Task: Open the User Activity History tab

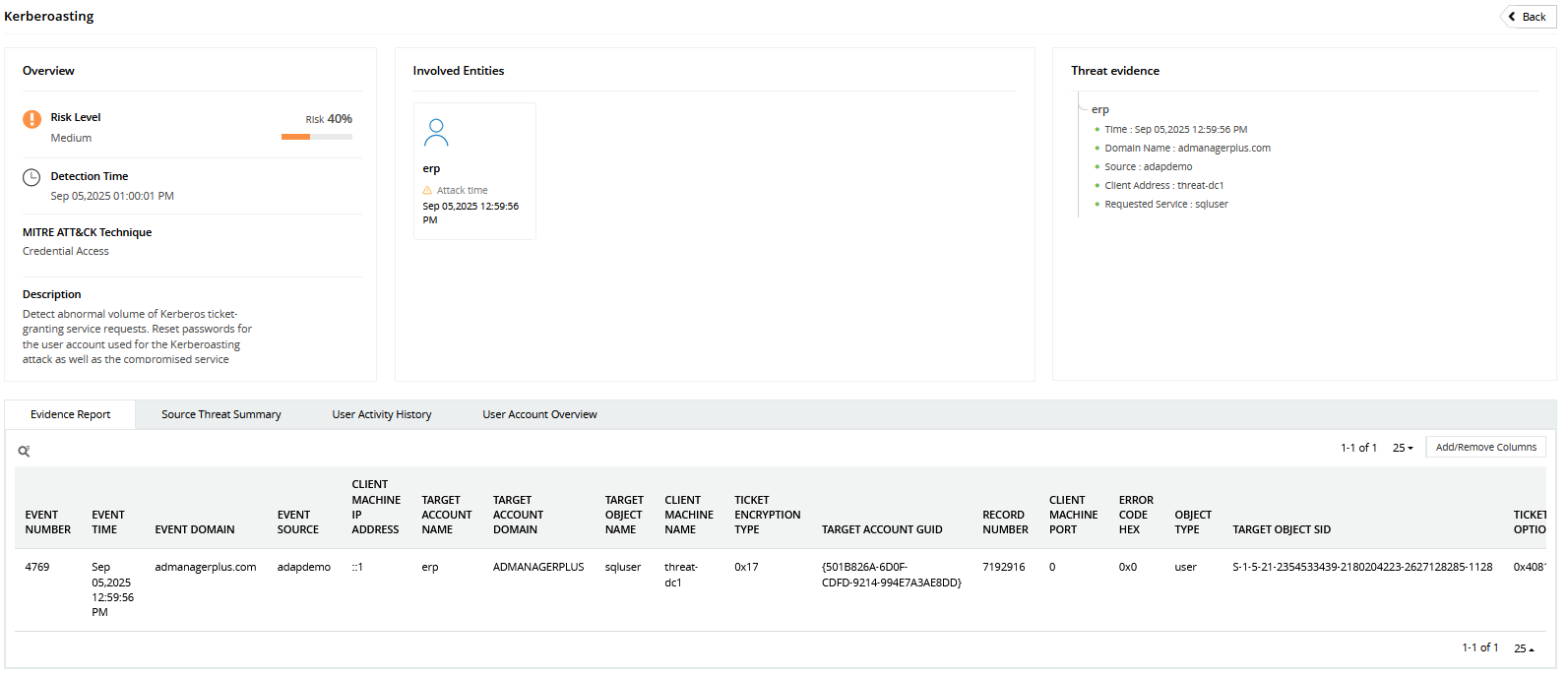Action: (381, 414)
